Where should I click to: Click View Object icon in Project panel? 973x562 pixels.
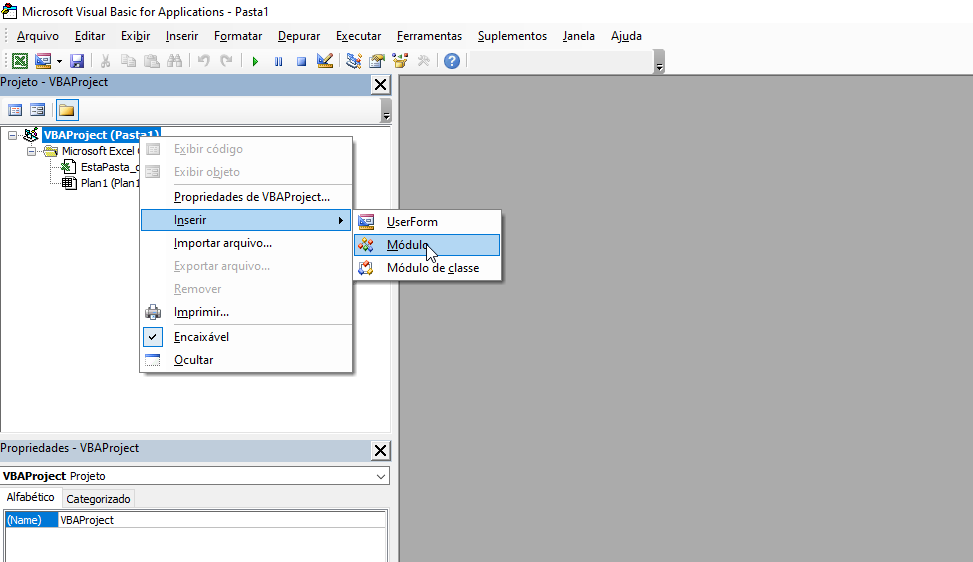tap(38, 110)
